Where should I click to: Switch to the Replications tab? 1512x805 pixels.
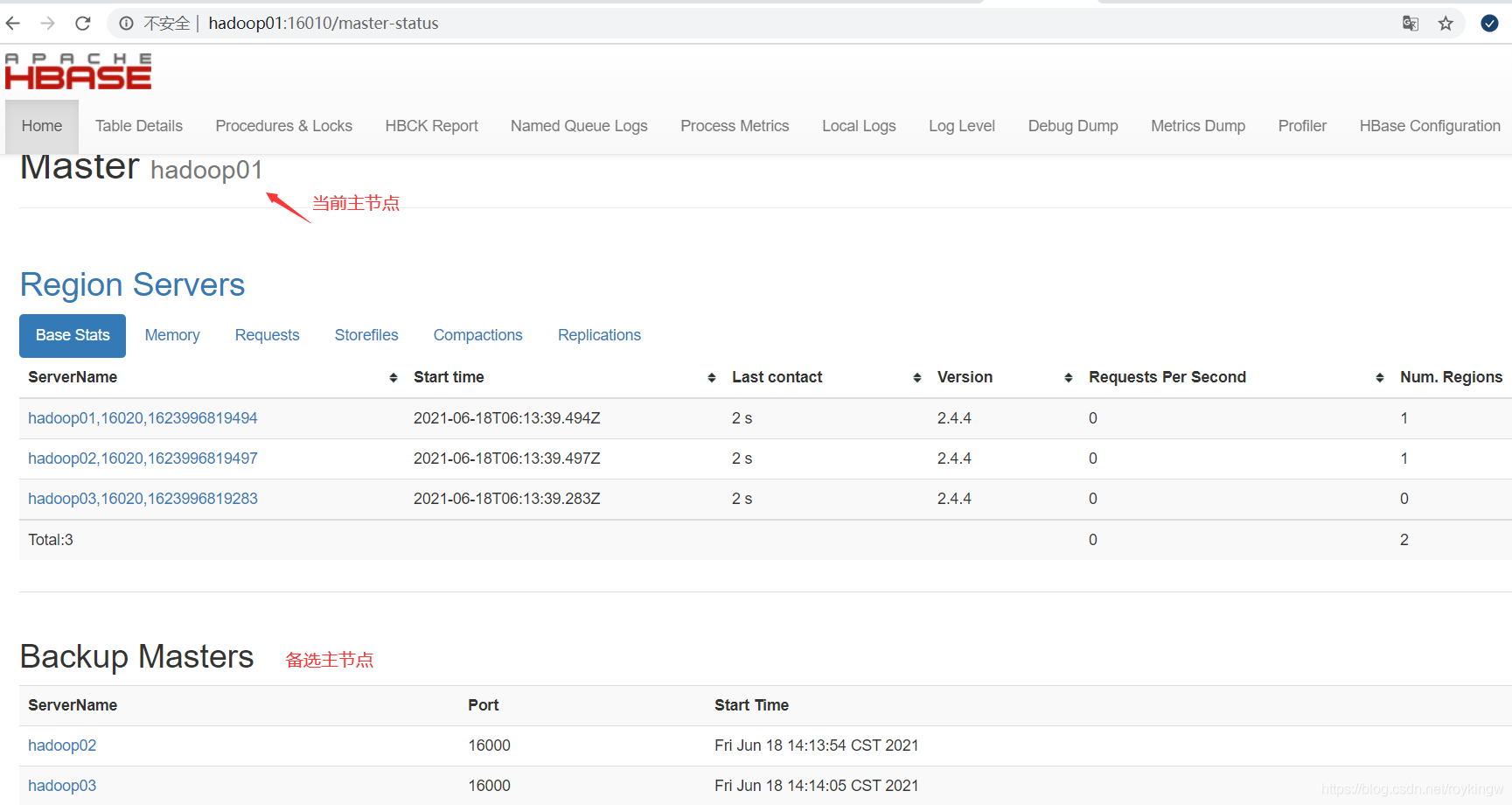pyautogui.click(x=599, y=335)
